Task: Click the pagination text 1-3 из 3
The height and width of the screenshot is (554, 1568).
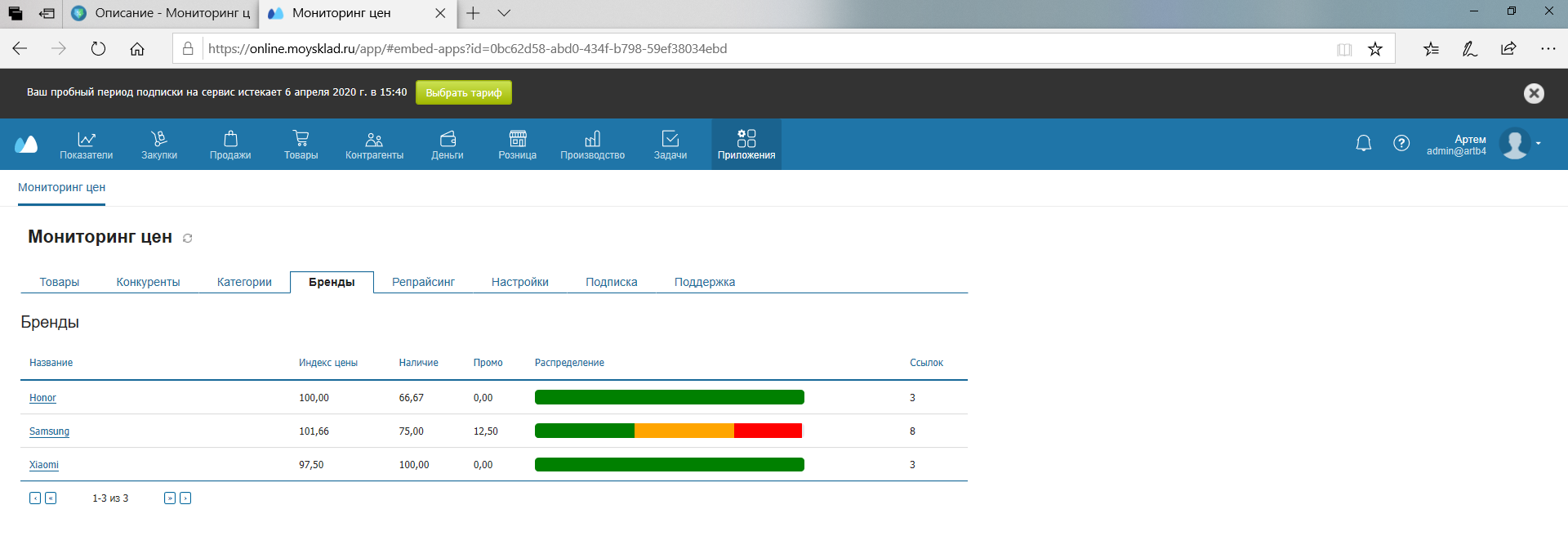Action: tap(110, 498)
